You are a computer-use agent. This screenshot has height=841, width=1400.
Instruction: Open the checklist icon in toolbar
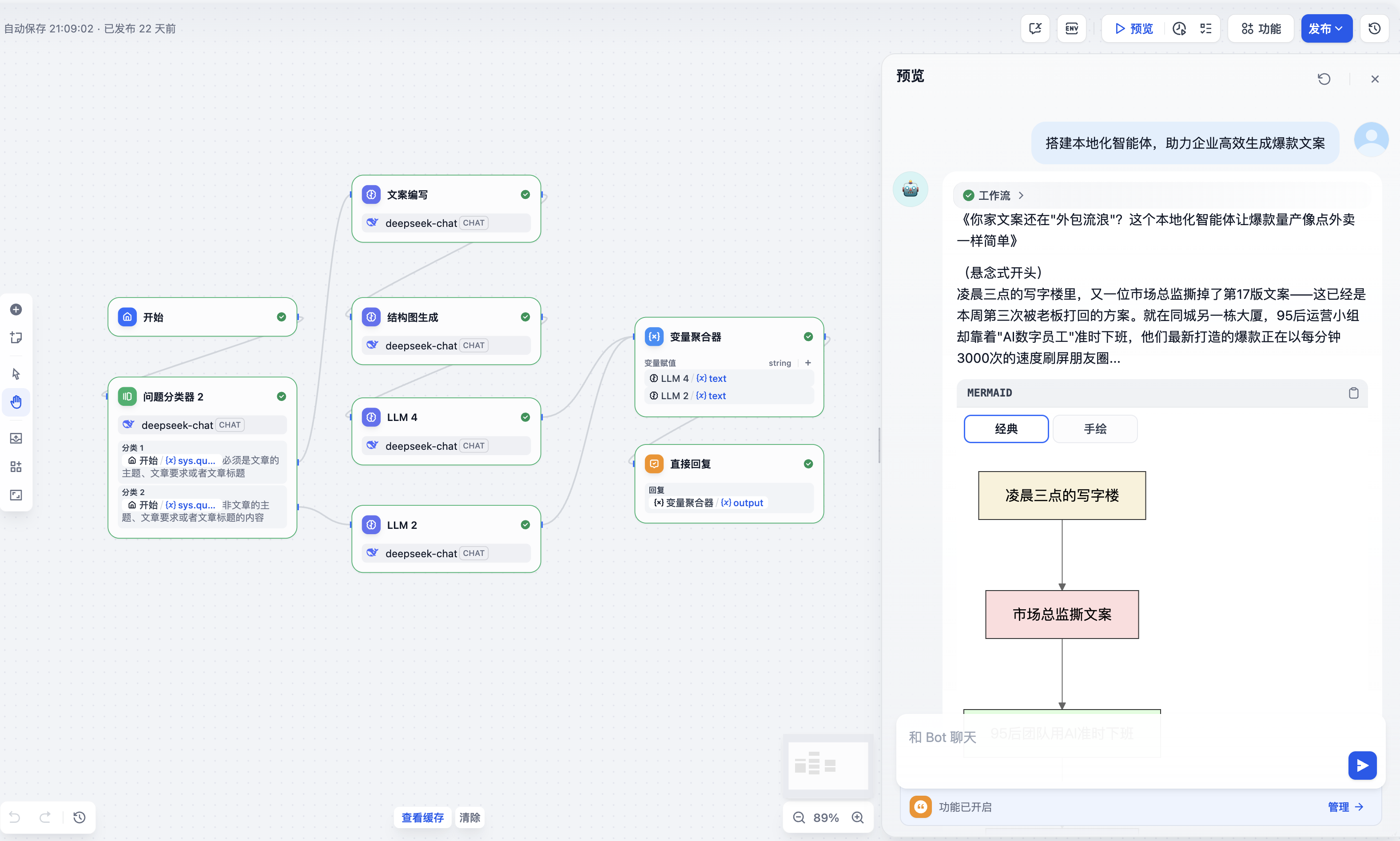pos(1206,28)
